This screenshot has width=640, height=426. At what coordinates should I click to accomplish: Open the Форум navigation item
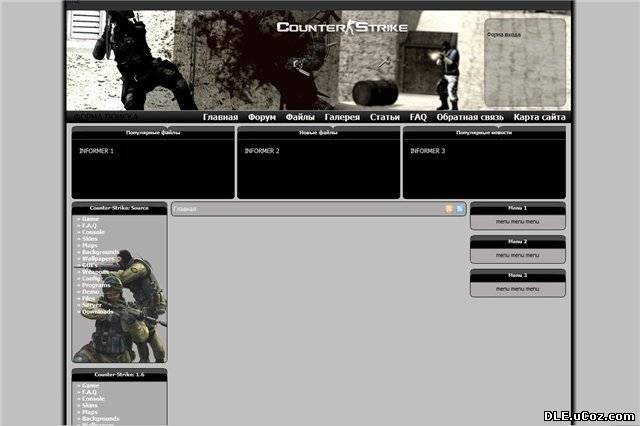pos(262,117)
